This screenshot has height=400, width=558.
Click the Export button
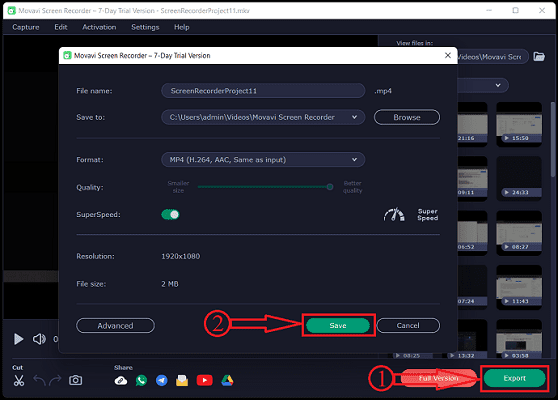pyautogui.click(x=514, y=378)
